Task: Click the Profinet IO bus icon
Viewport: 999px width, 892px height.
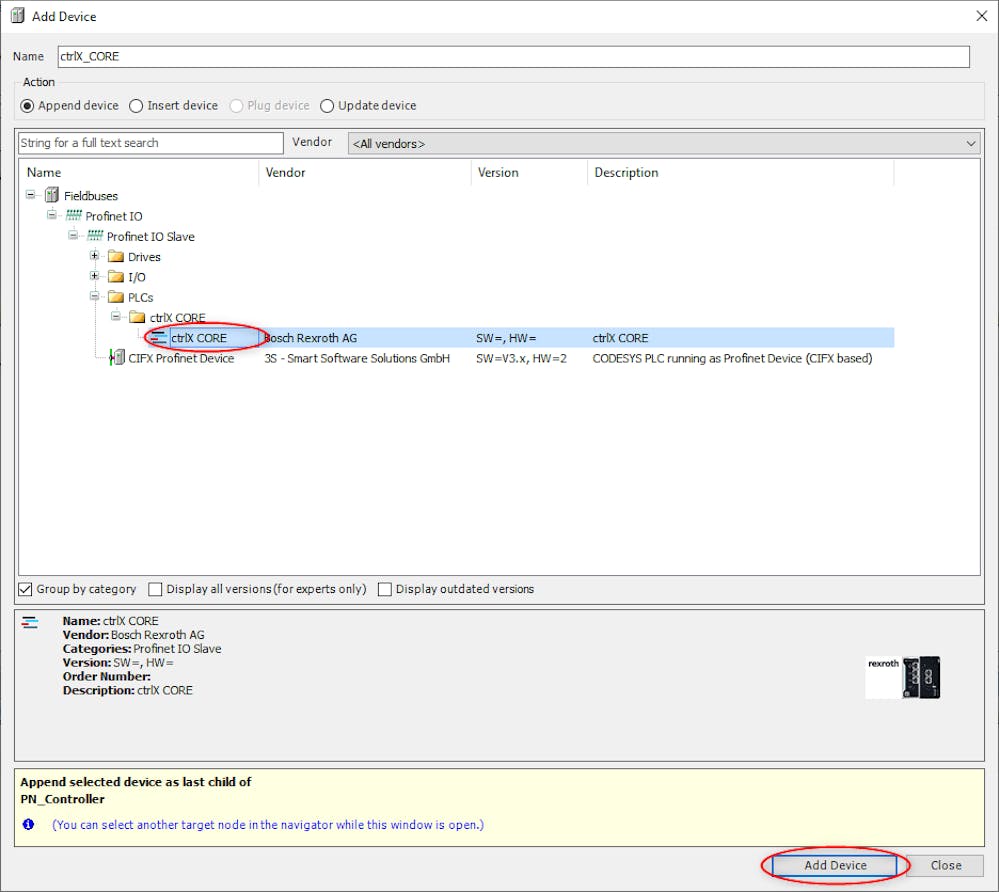Action: (x=74, y=215)
